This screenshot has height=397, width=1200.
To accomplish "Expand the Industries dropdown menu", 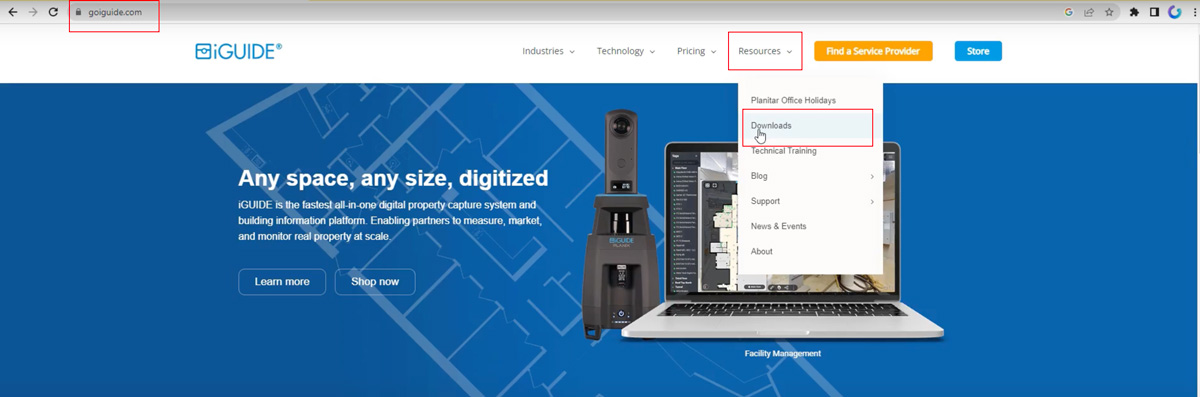I will (548, 51).
